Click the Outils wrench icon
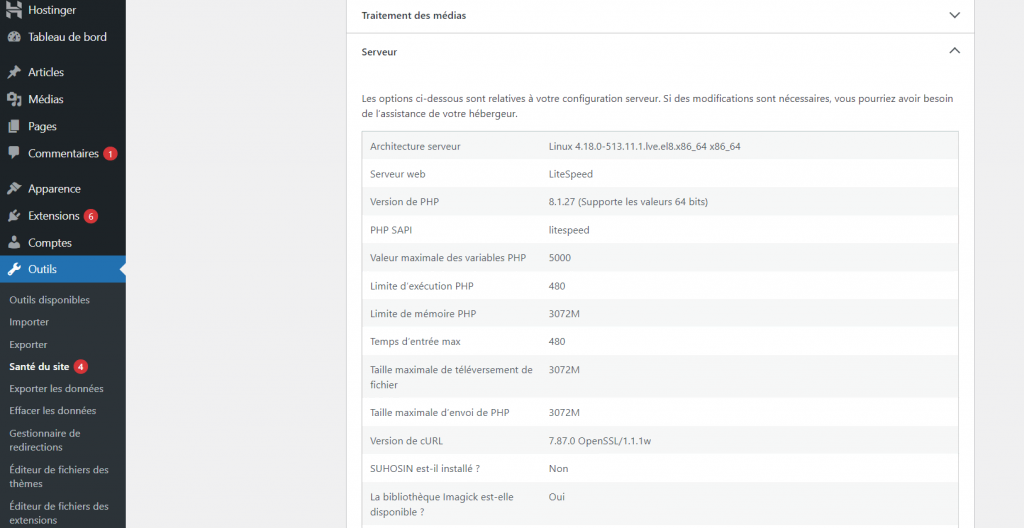Viewport: 1024px width, 528px height. coord(14,270)
